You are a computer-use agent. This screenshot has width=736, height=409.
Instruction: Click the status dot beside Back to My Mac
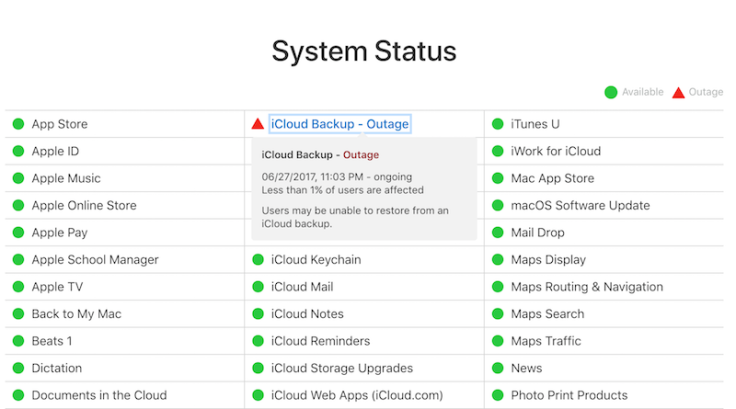[18, 314]
